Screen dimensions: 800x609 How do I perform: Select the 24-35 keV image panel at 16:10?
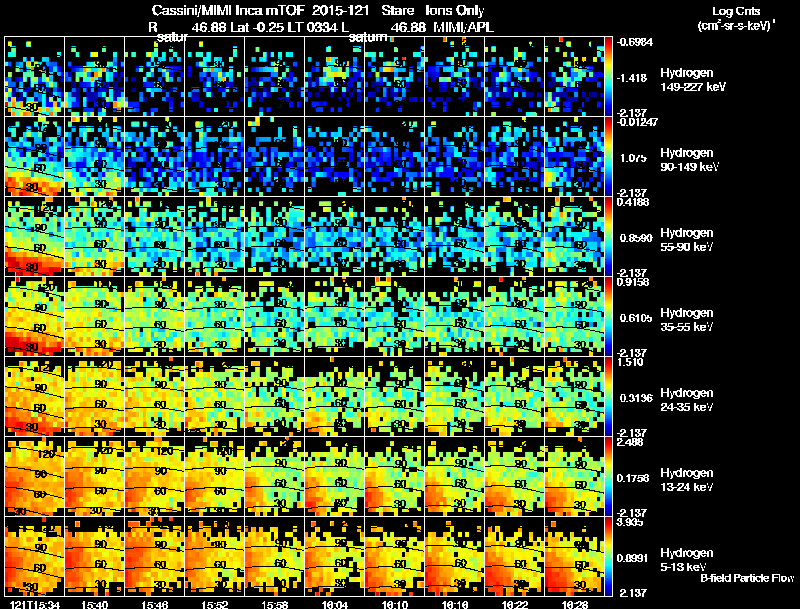394,397
